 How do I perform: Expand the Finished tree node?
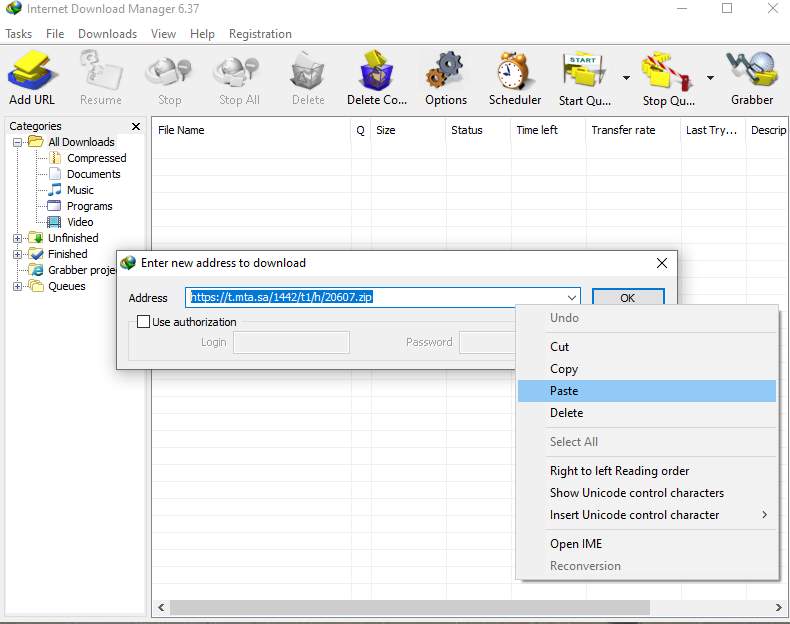pyautogui.click(x=18, y=254)
